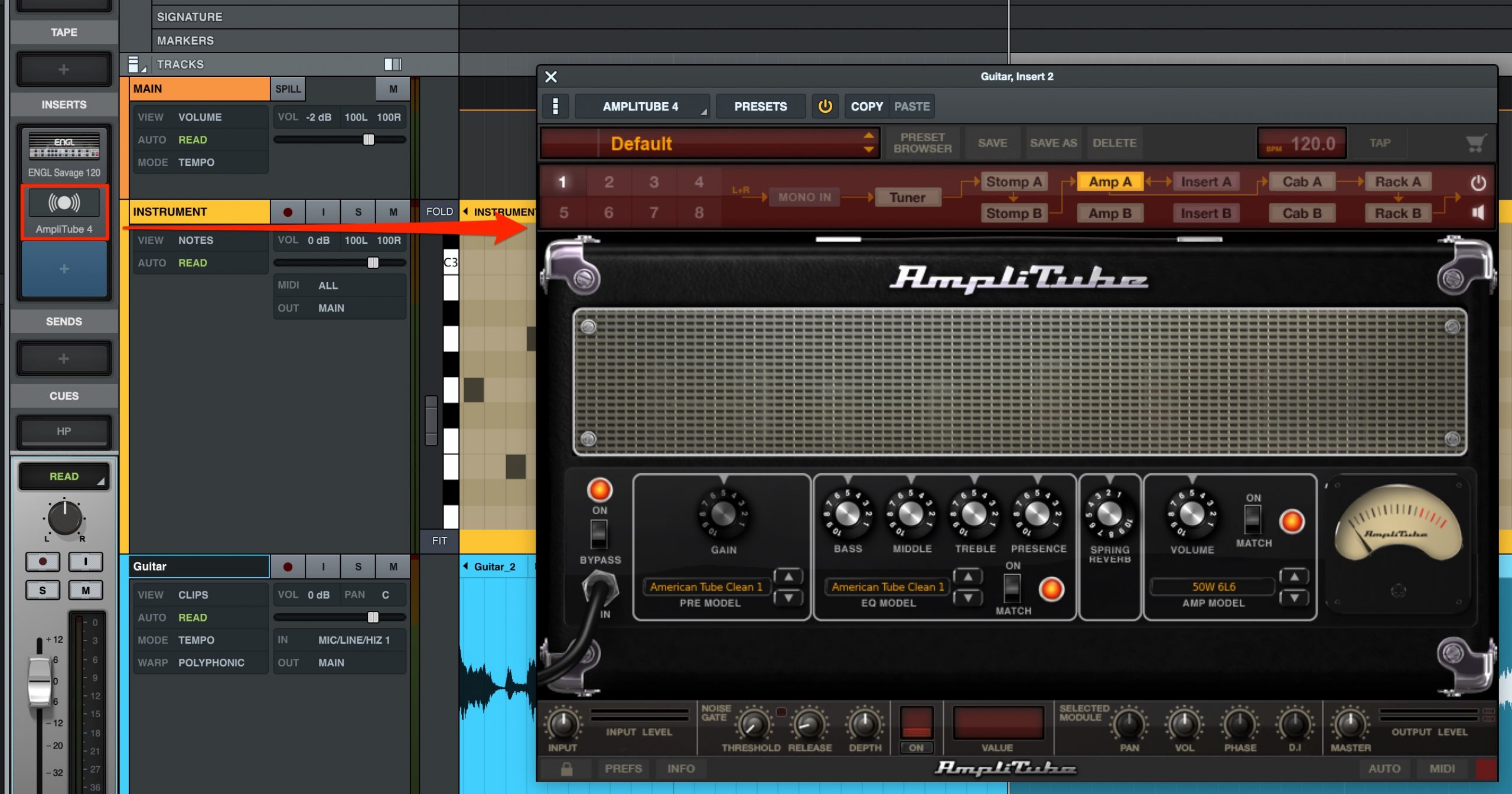Toggle the EQ MATCH switch

pyautogui.click(x=1012, y=587)
